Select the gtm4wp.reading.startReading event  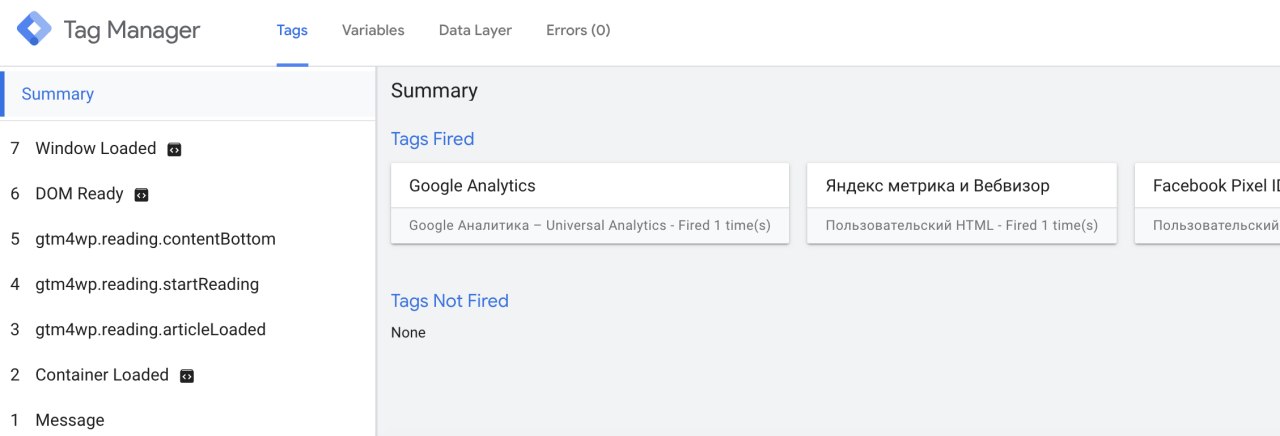click(188, 284)
